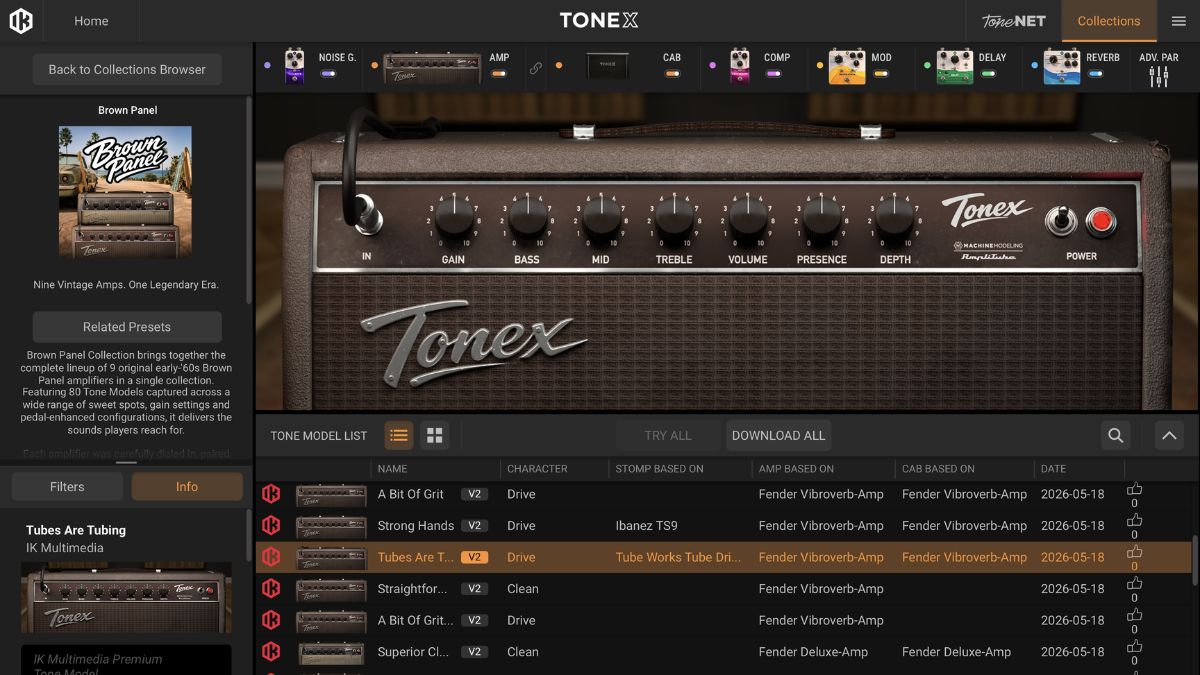Select the Straightfor... tone model name
The width and height of the screenshot is (1200, 675).
click(x=412, y=588)
